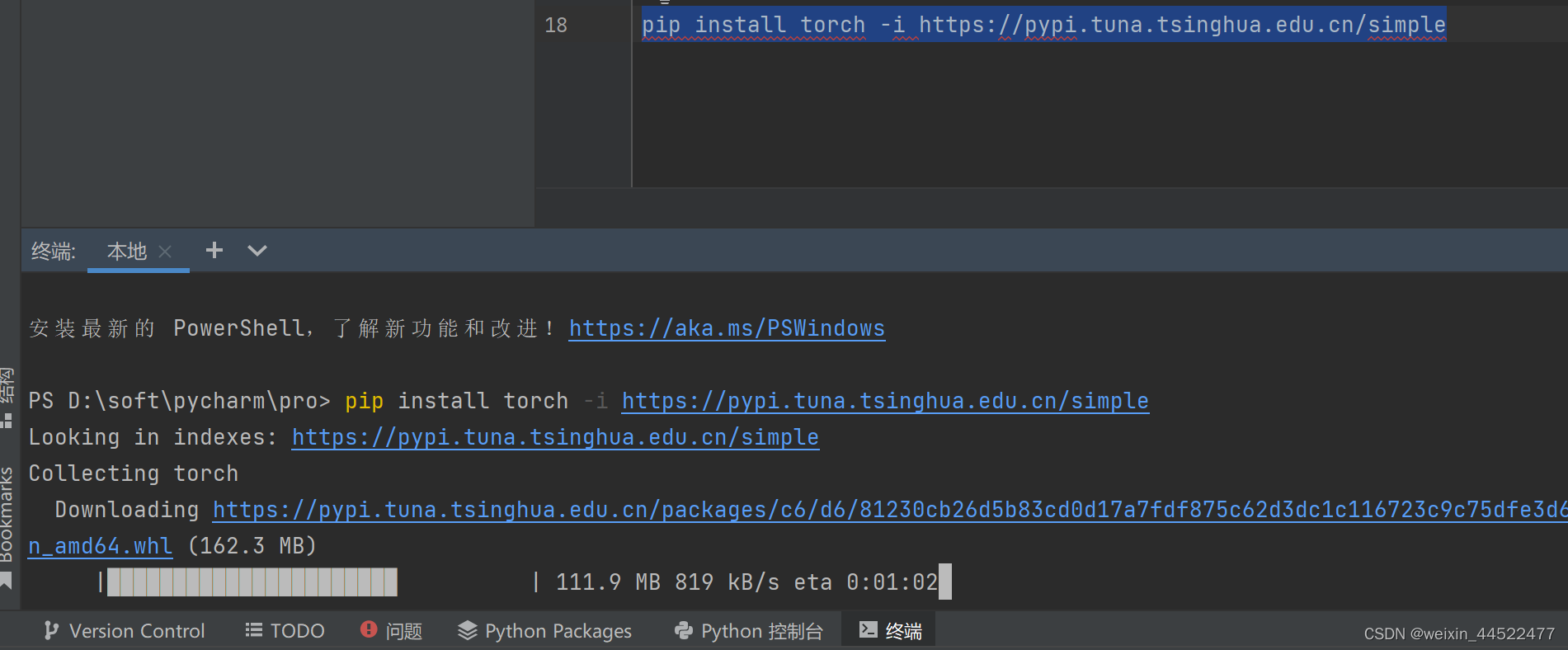Open the 问题 problems tool window

(392, 631)
